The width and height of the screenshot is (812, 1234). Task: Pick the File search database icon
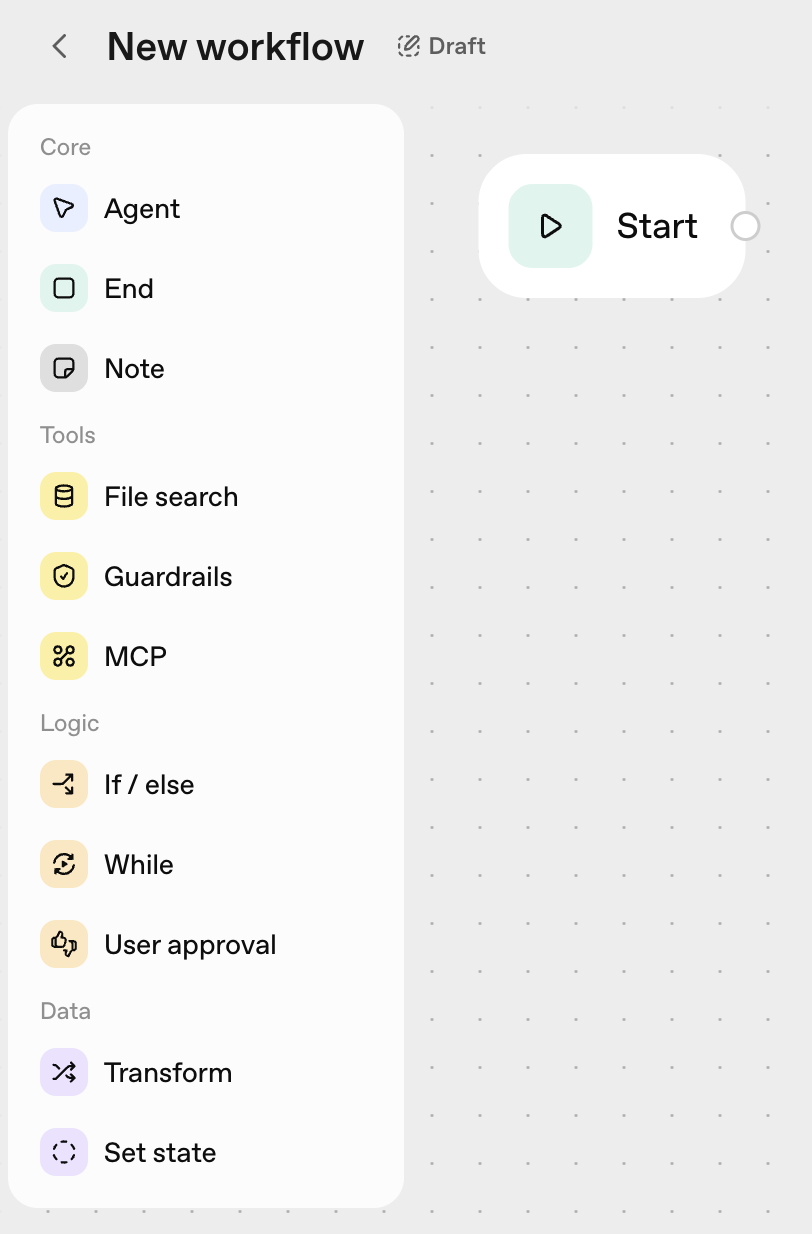click(x=64, y=496)
